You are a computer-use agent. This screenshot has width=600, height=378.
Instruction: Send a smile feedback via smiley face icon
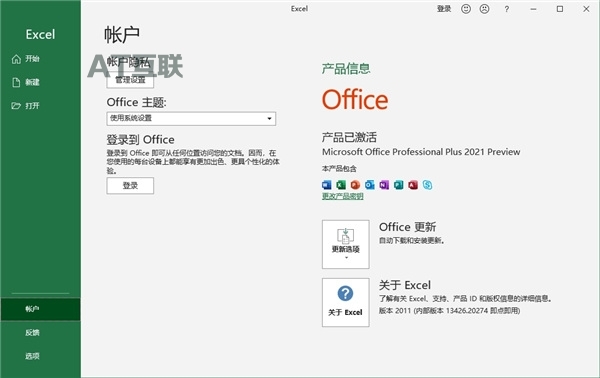point(466,9)
